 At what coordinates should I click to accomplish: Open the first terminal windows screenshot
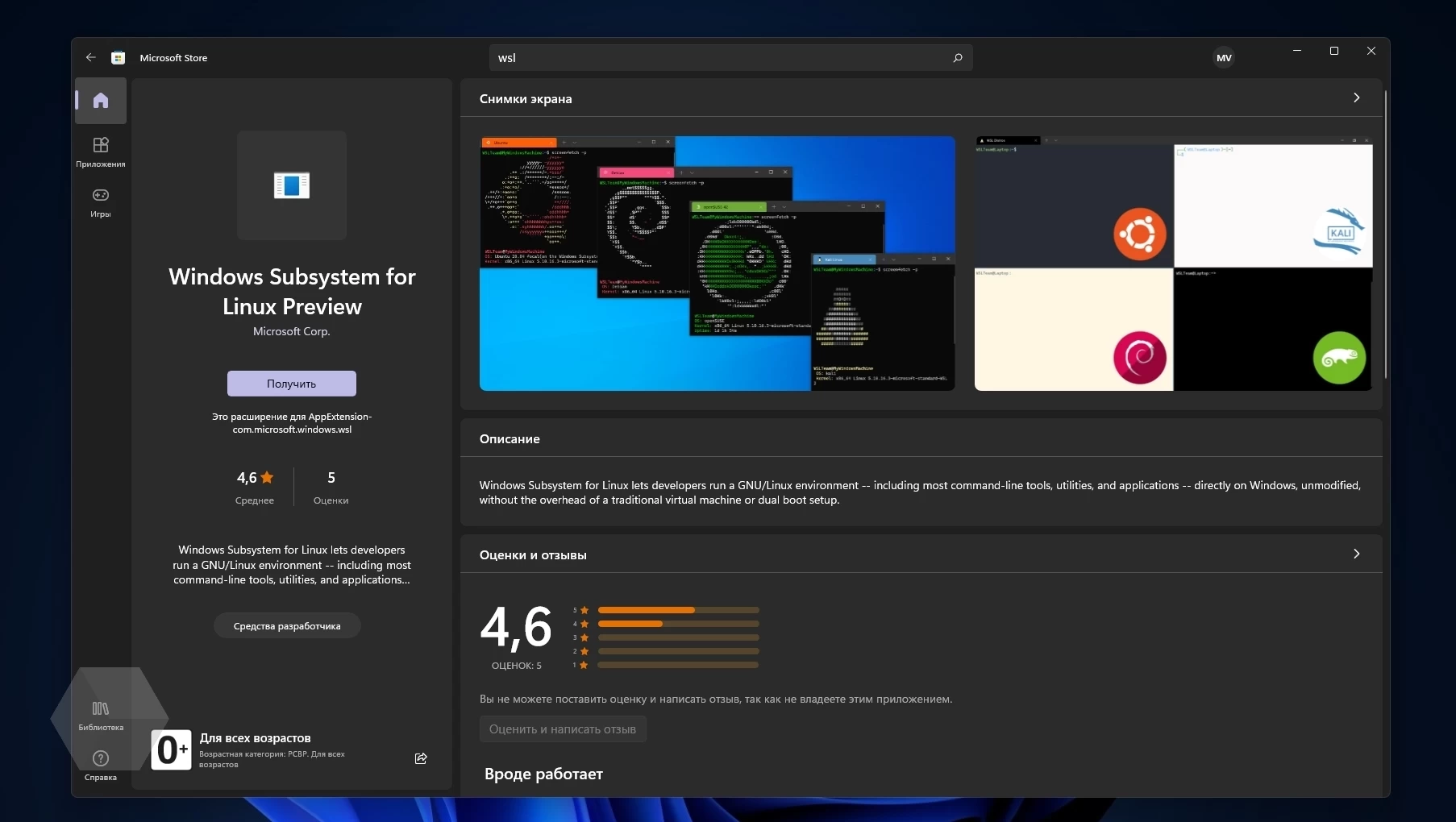click(x=718, y=264)
